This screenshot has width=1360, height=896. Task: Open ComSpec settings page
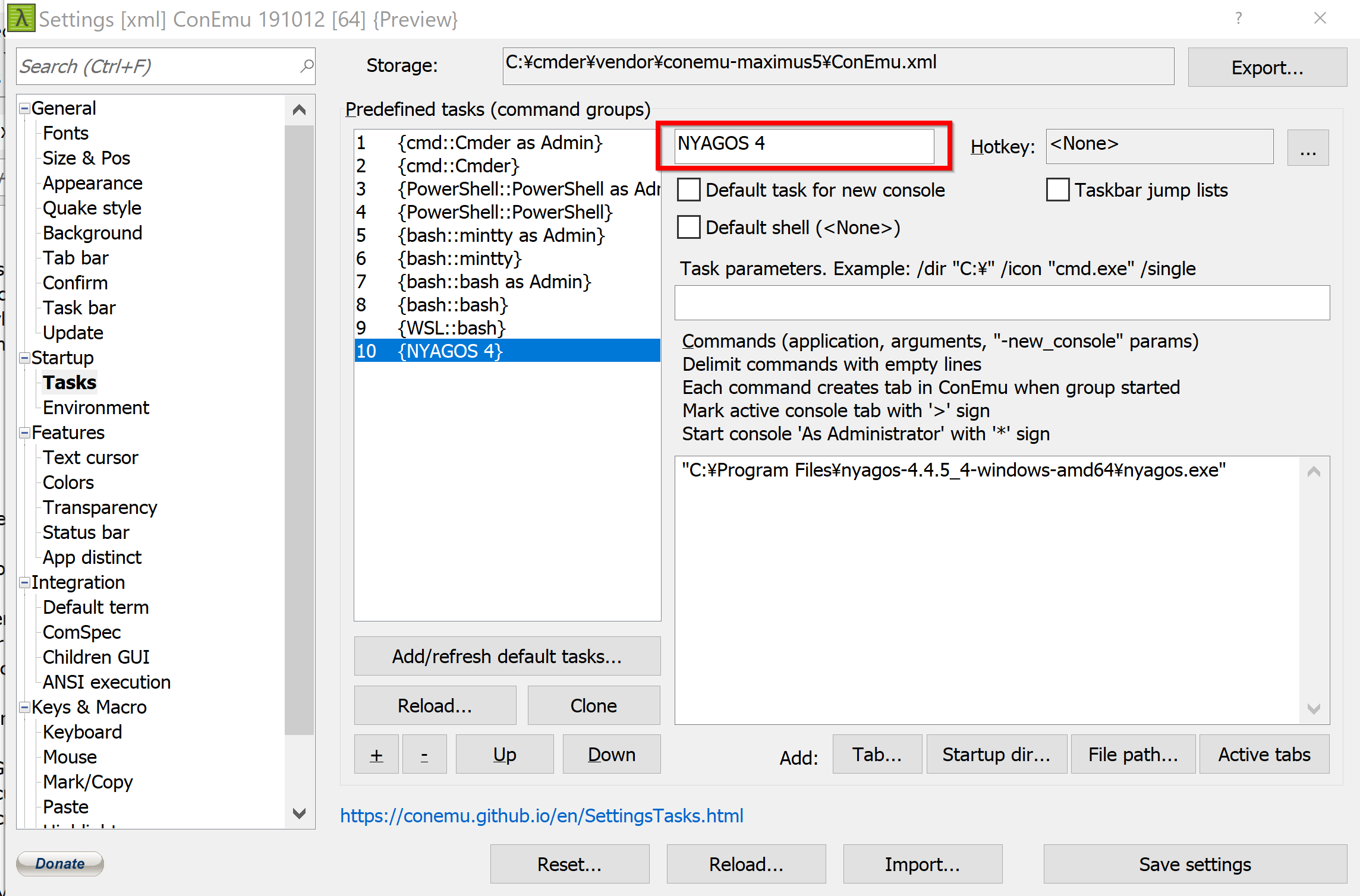coord(81,632)
